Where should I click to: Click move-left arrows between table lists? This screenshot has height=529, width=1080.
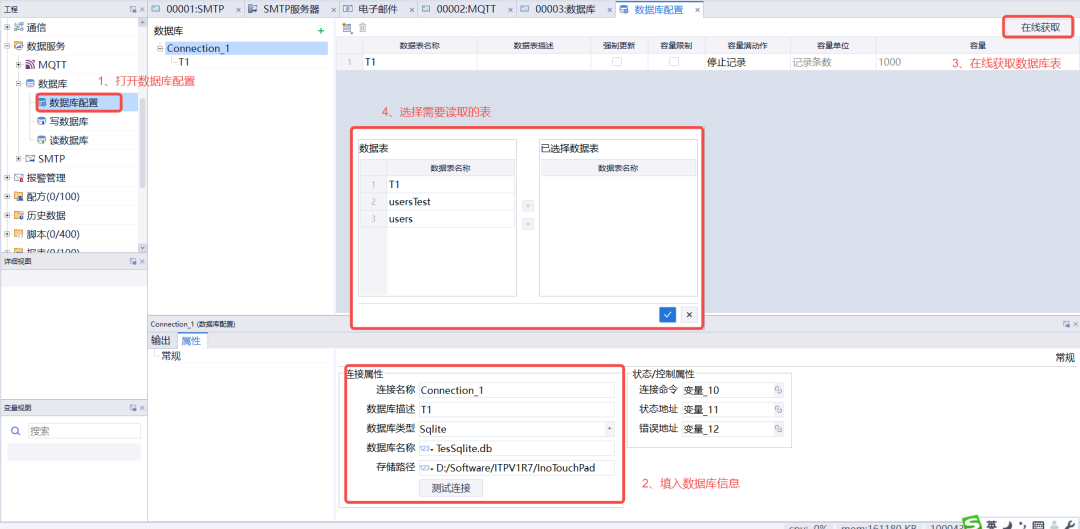528,224
